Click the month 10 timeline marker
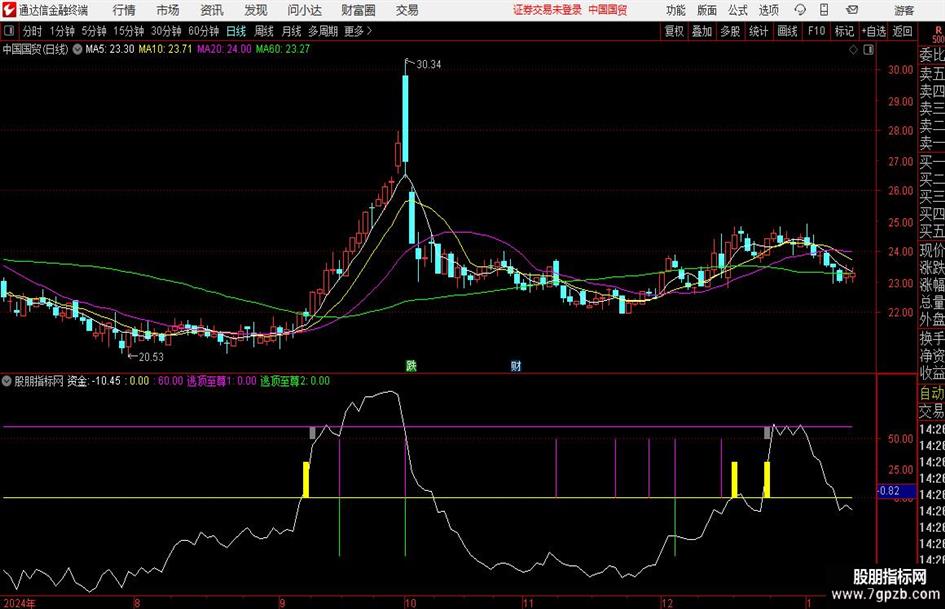 410,603
